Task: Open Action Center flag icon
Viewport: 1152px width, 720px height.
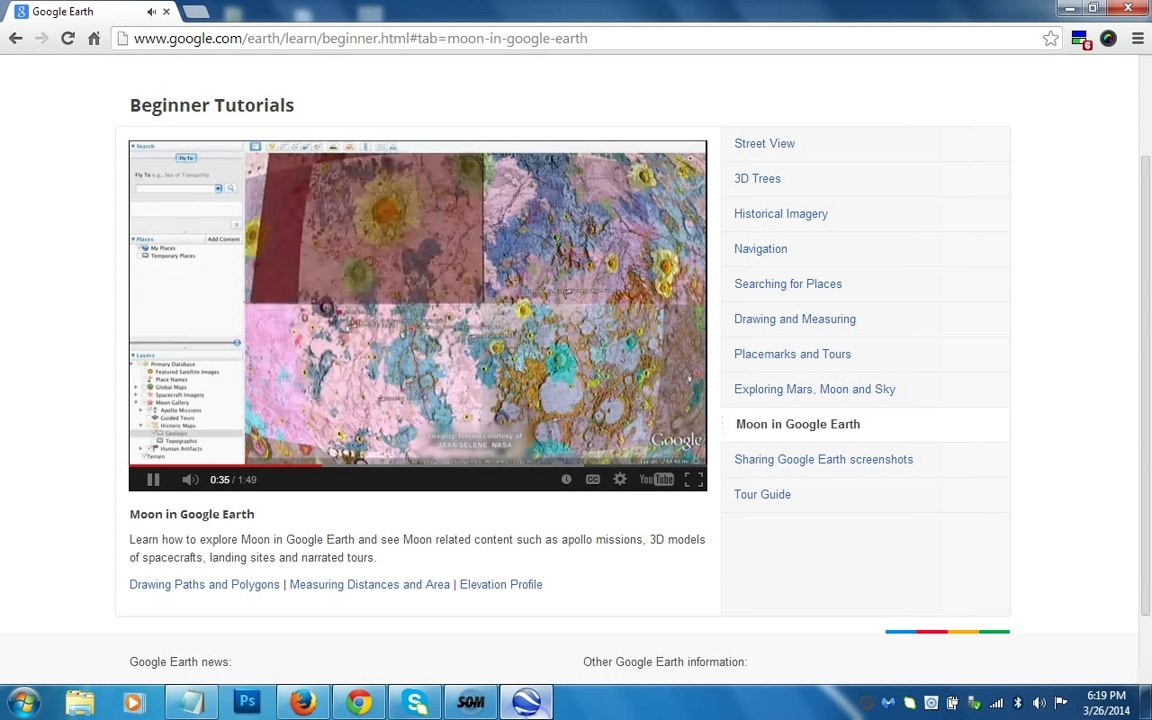Action: (1060, 703)
